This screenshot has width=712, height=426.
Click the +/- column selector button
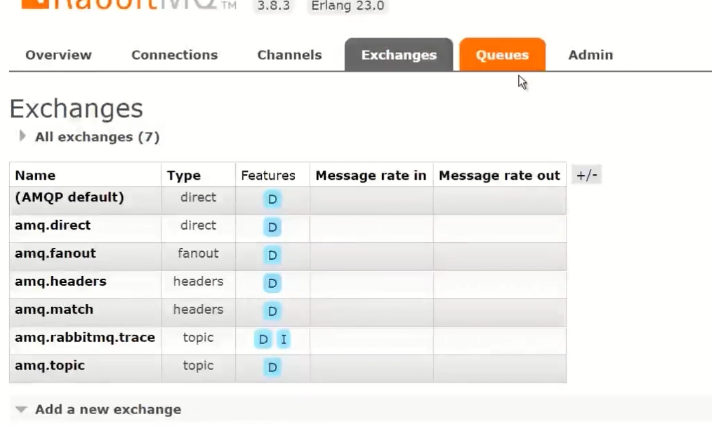point(587,175)
